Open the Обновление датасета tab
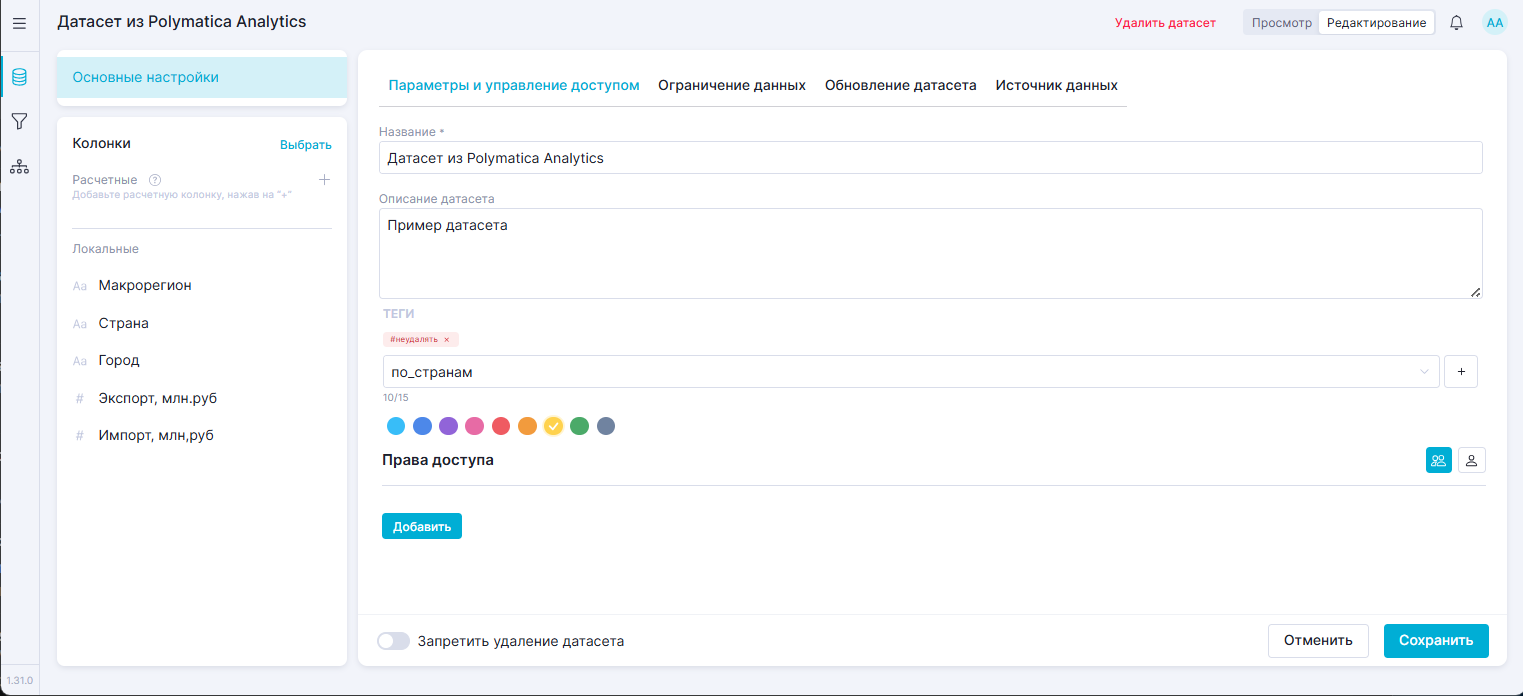Image resolution: width=1523 pixels, height=696 pixels. (x=900, y=85)
